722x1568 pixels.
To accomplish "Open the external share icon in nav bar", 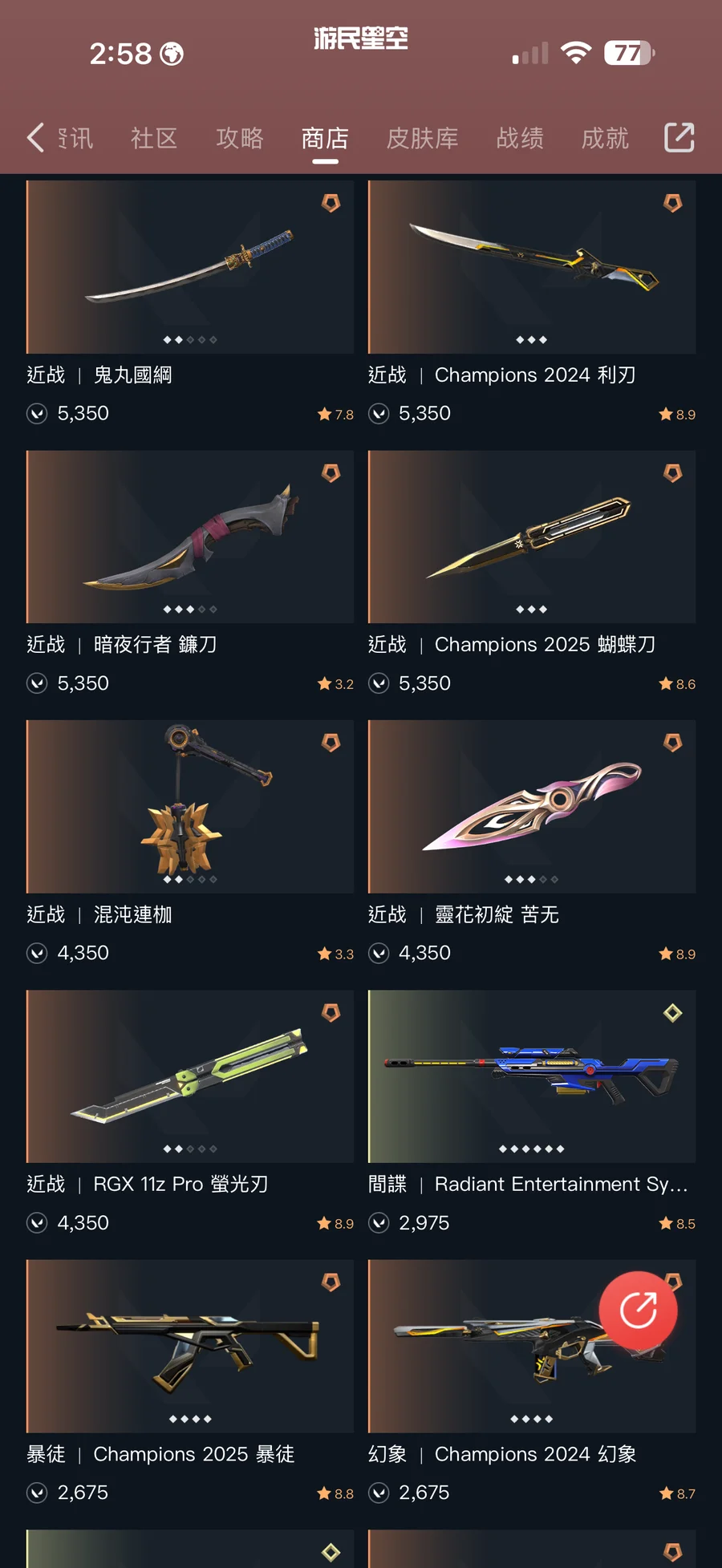I will click(x=679, y=137).
